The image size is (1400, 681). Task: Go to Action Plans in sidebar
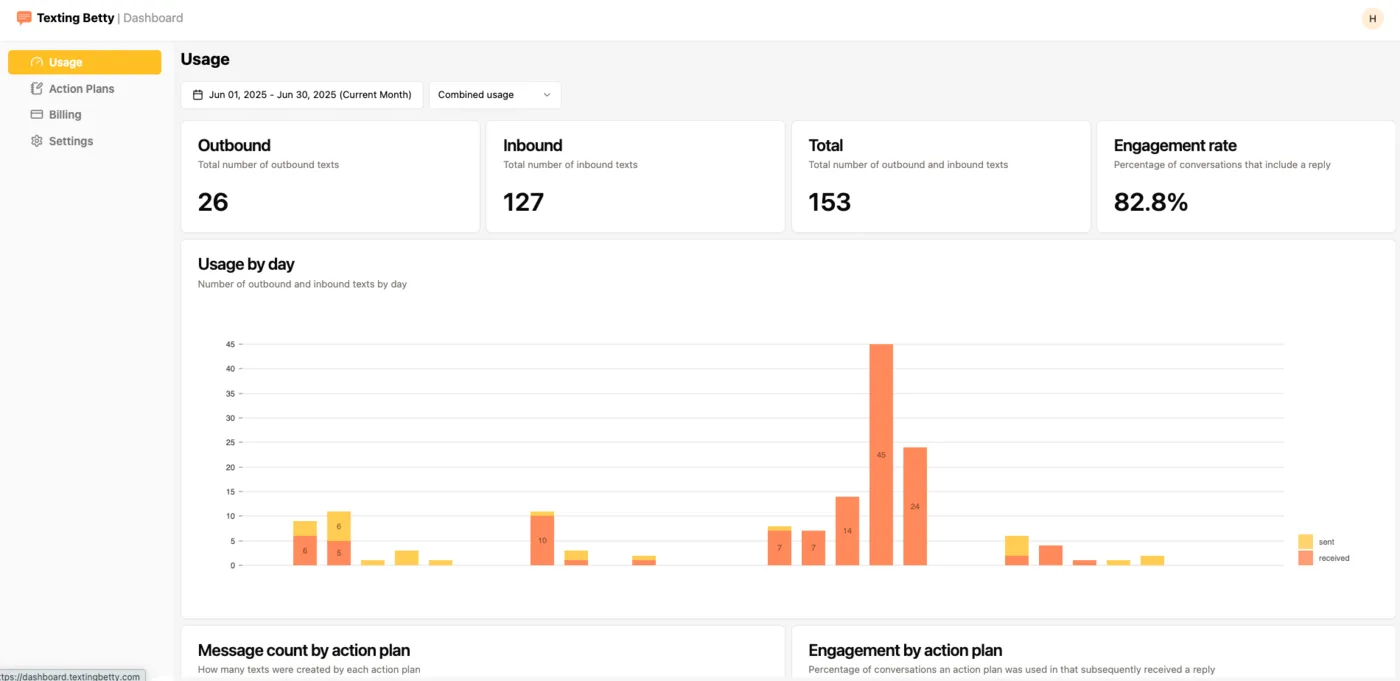pyautogui.click(x=84, y=88)
